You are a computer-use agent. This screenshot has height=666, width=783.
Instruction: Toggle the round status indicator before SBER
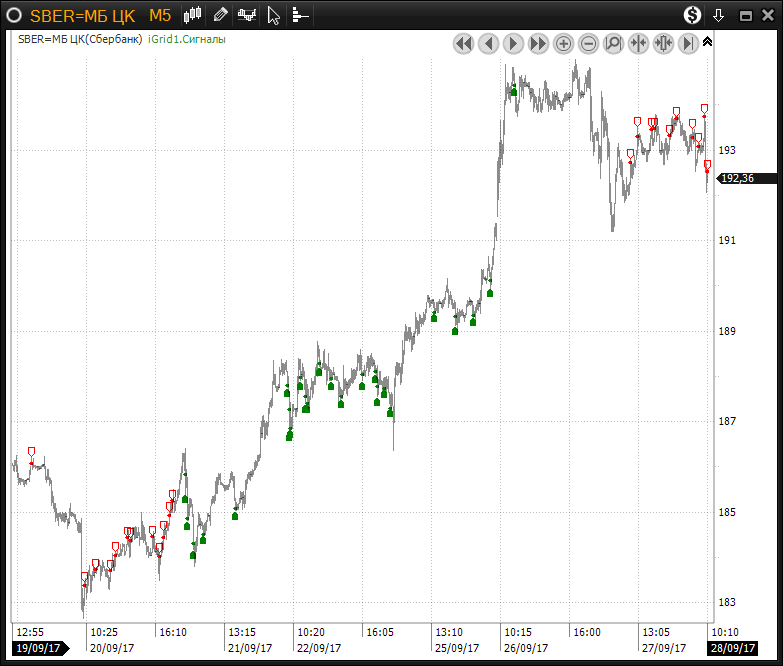pos(15,15)
